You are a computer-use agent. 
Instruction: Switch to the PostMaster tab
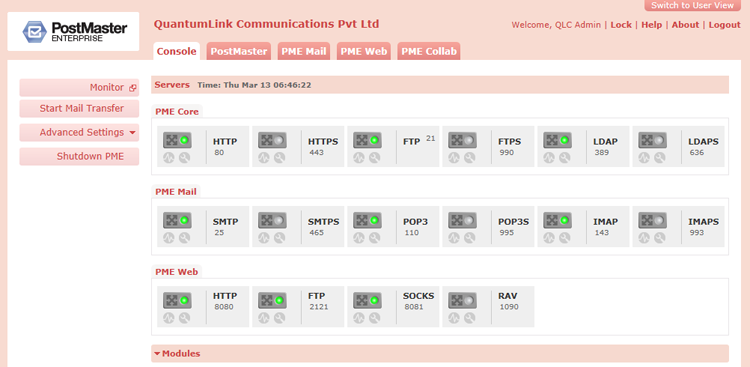pos(239,51)
